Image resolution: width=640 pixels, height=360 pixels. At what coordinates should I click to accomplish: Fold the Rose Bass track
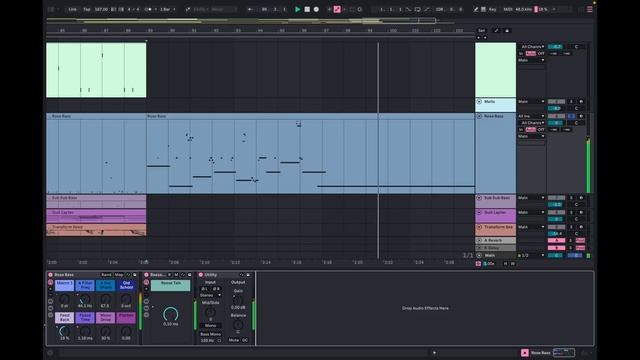pos(479,116)
